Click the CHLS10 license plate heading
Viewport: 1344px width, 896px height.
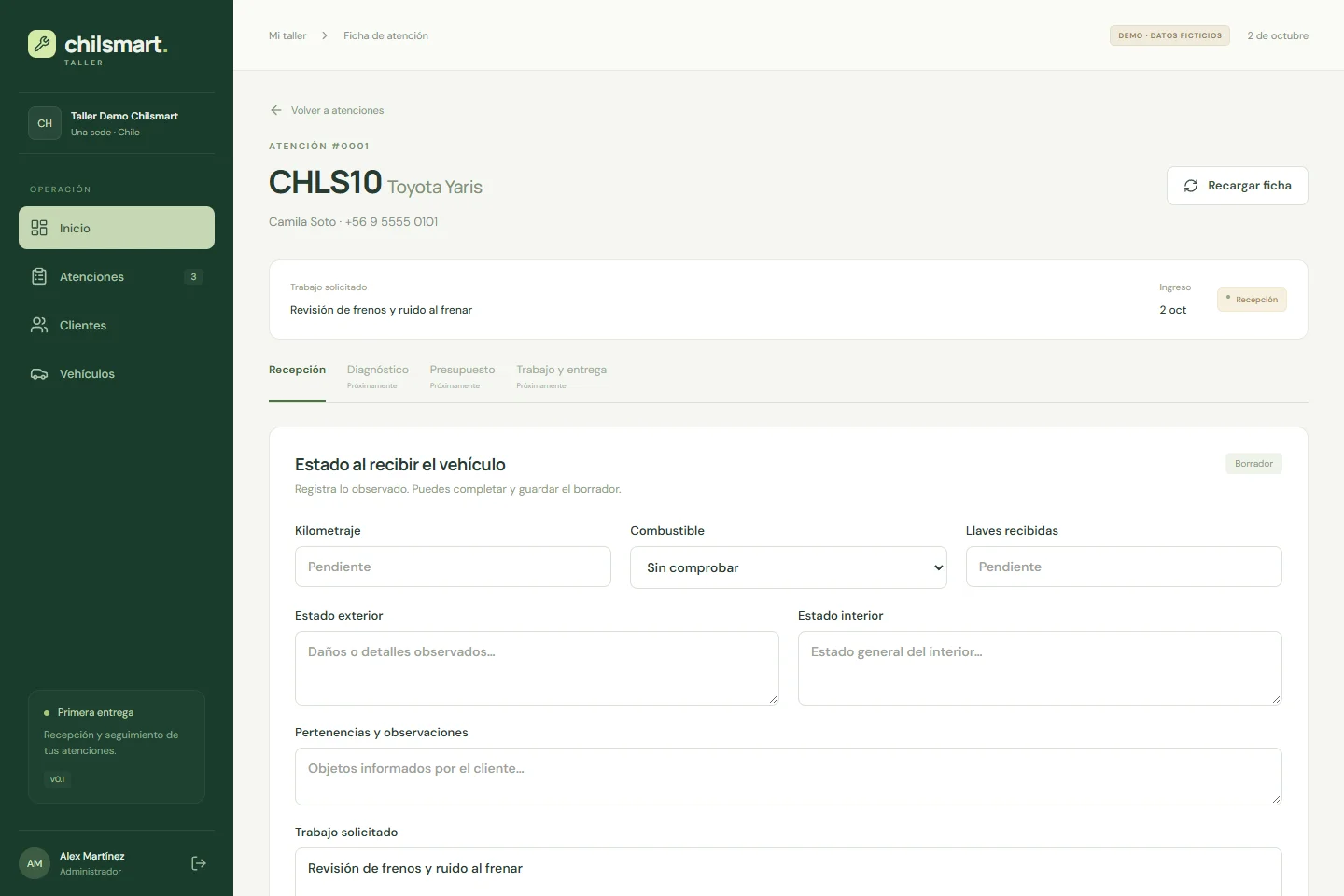point(325,182)
